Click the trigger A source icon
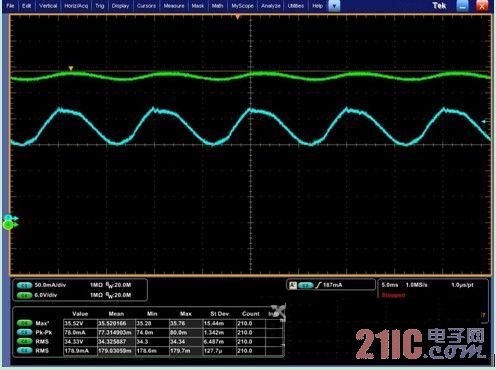Screen dimensions: 496x370 pyautogui.click(x=293, y=285)
